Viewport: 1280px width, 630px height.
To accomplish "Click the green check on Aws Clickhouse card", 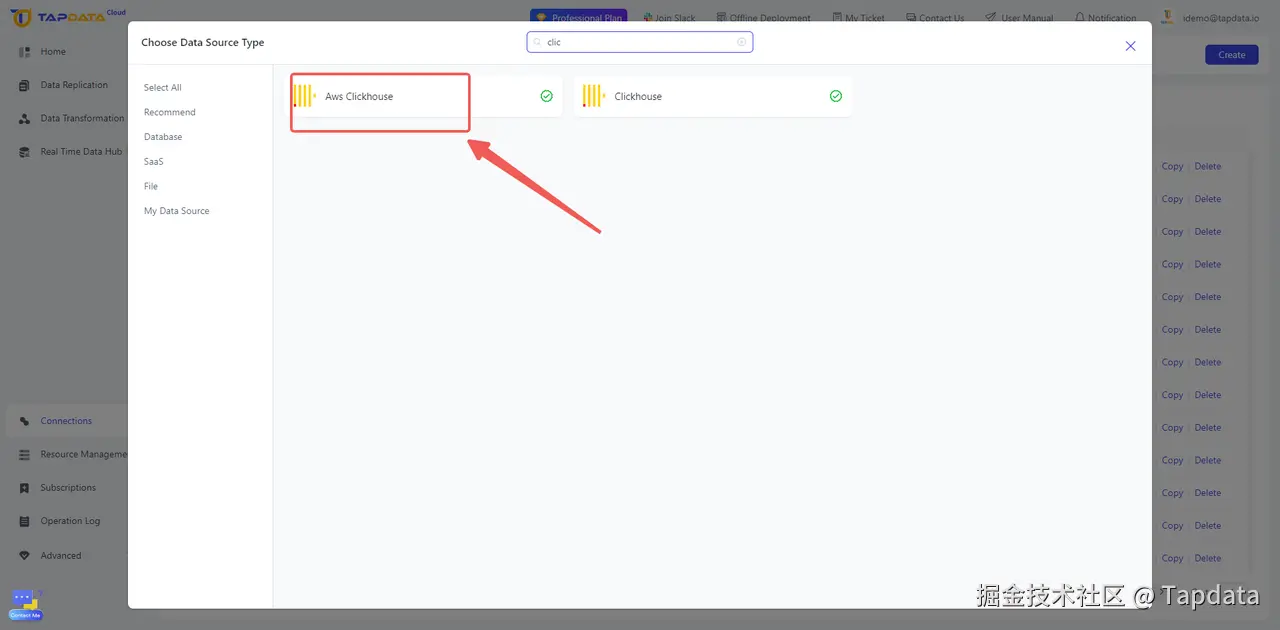I will point(546,96).
